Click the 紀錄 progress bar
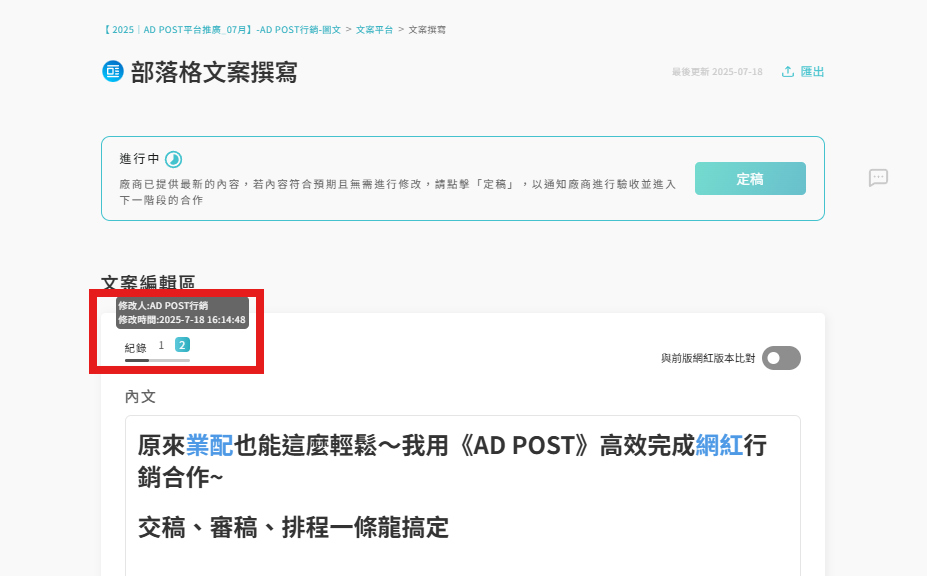This screenshot has height=576, width=927. point(157,360)
